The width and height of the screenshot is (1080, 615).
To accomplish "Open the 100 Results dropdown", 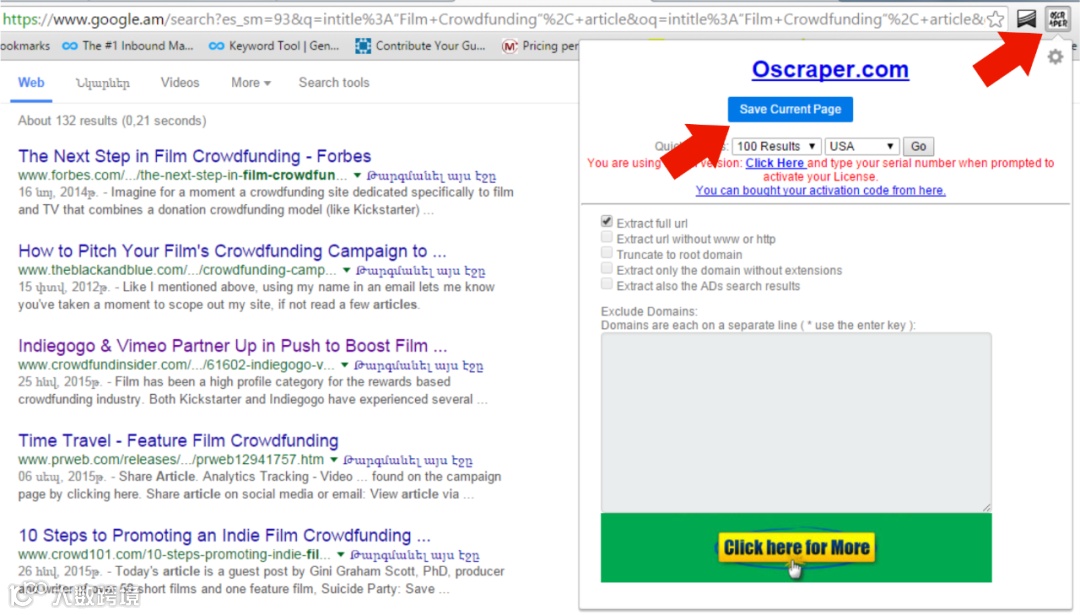I will [x=776, y=146].
